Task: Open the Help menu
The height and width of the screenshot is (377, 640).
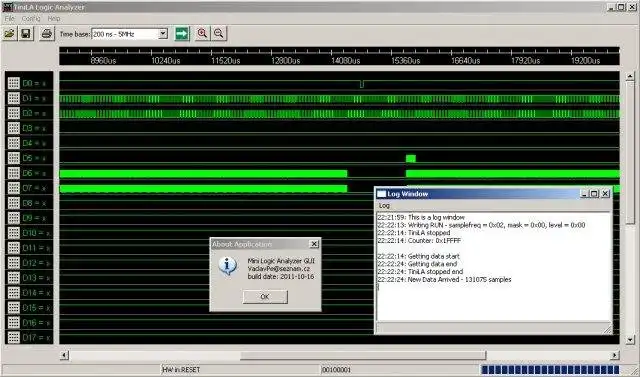Action: [54, 19]
